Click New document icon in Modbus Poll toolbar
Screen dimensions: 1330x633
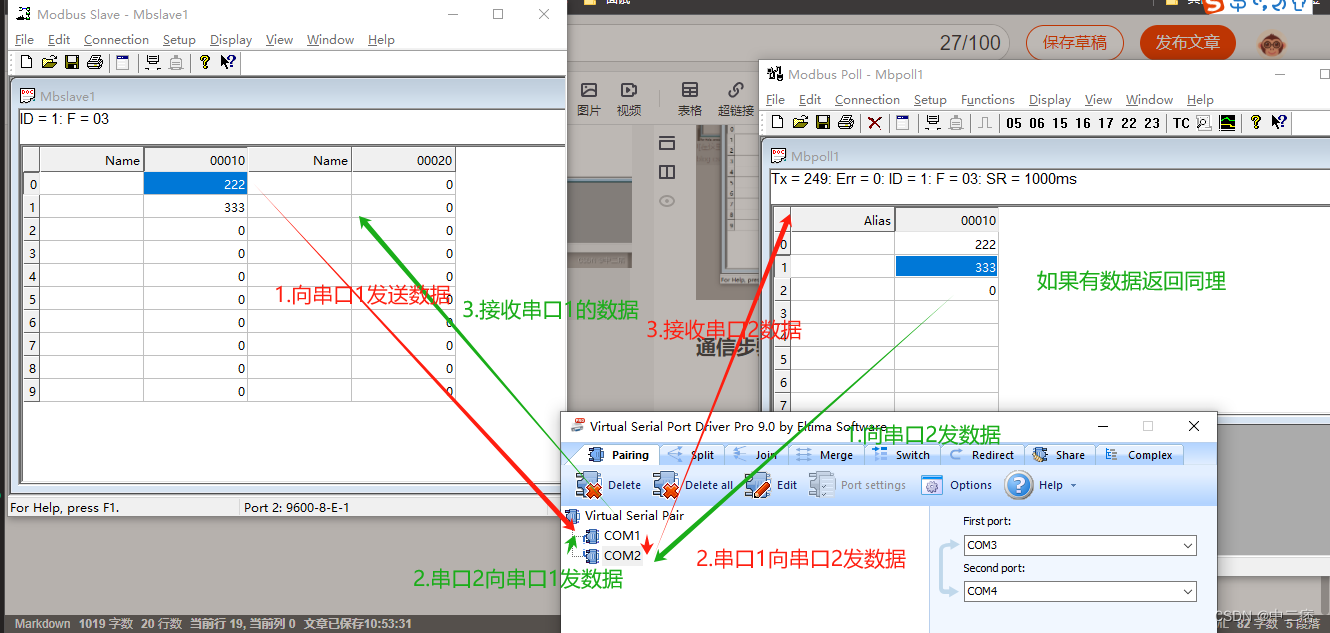[777, 122]
